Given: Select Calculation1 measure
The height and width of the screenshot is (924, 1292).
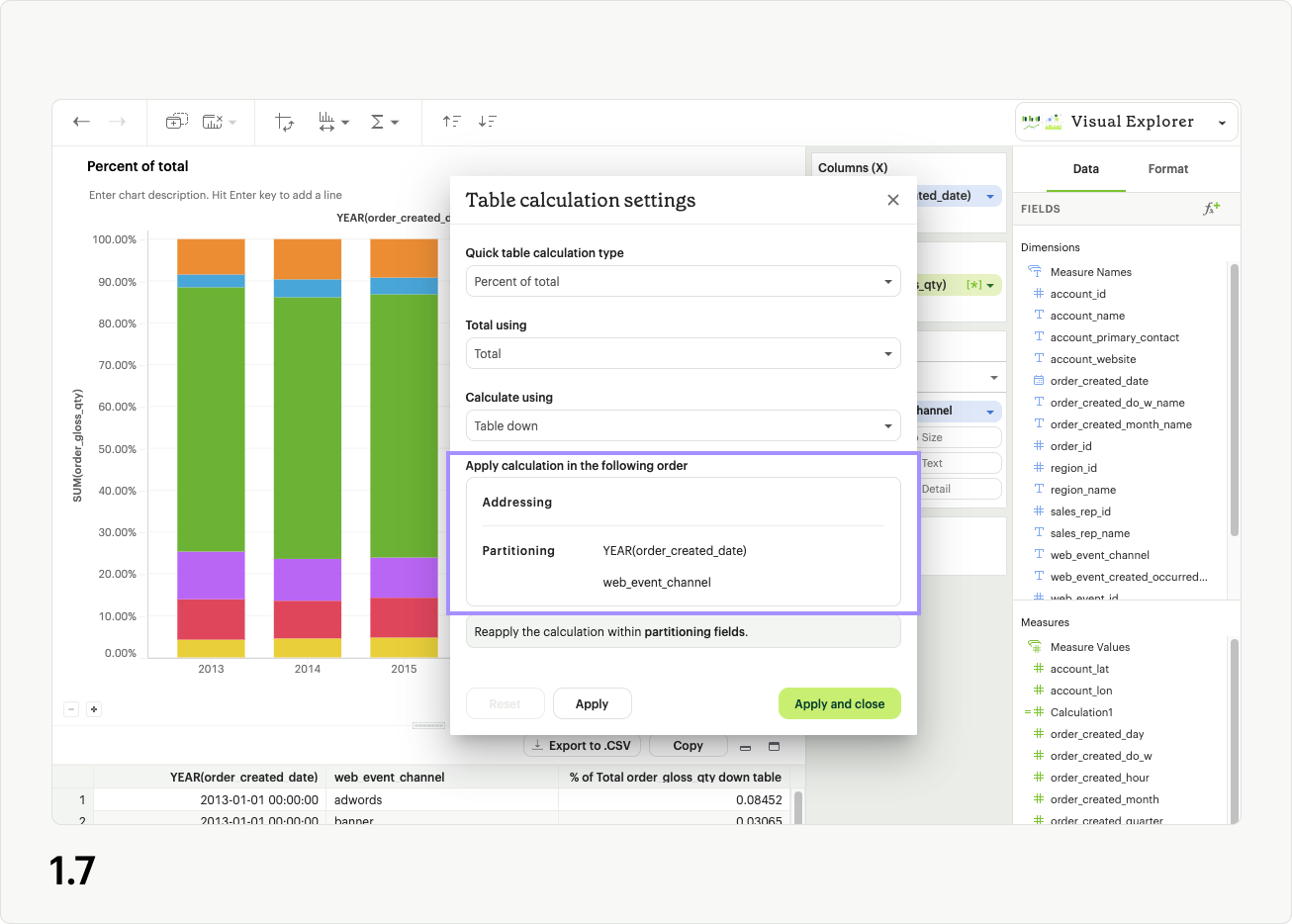Looking at the screenshot, I should (x=1081, y=712).
